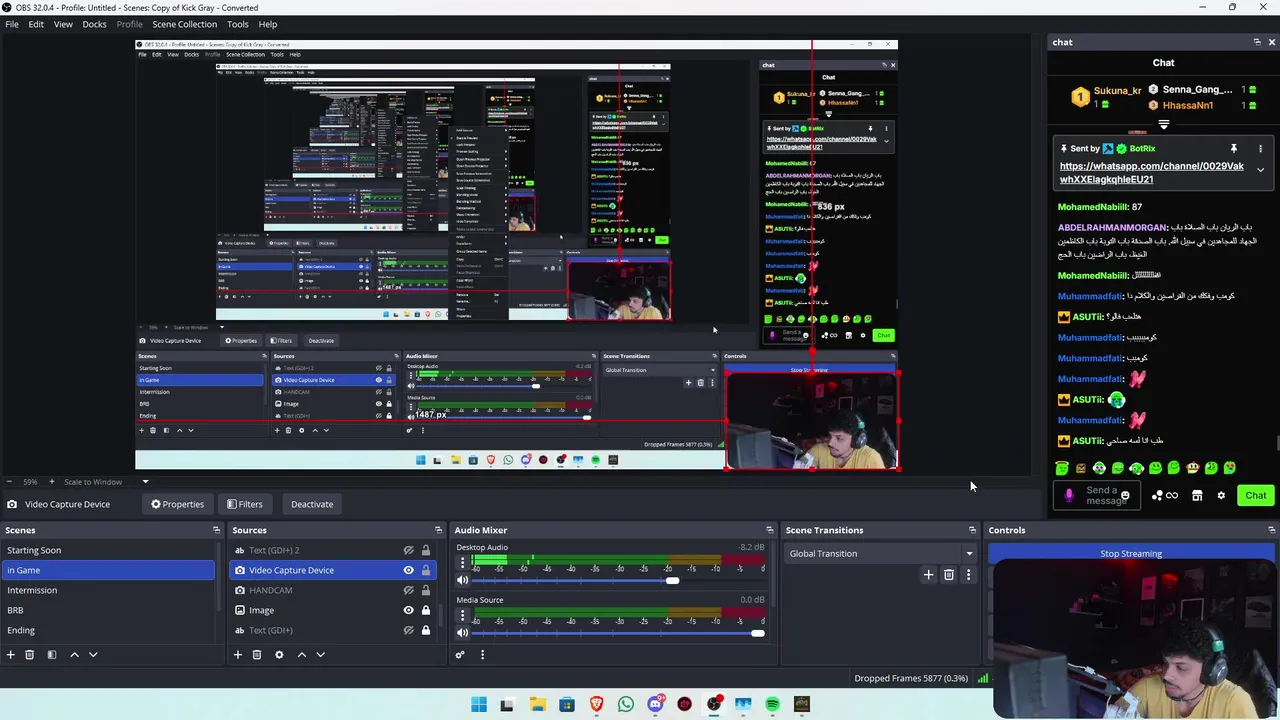Screen dimensions: 1280x720
Task: Add a scene transition with plus
Action: click(x=928, y=575)
